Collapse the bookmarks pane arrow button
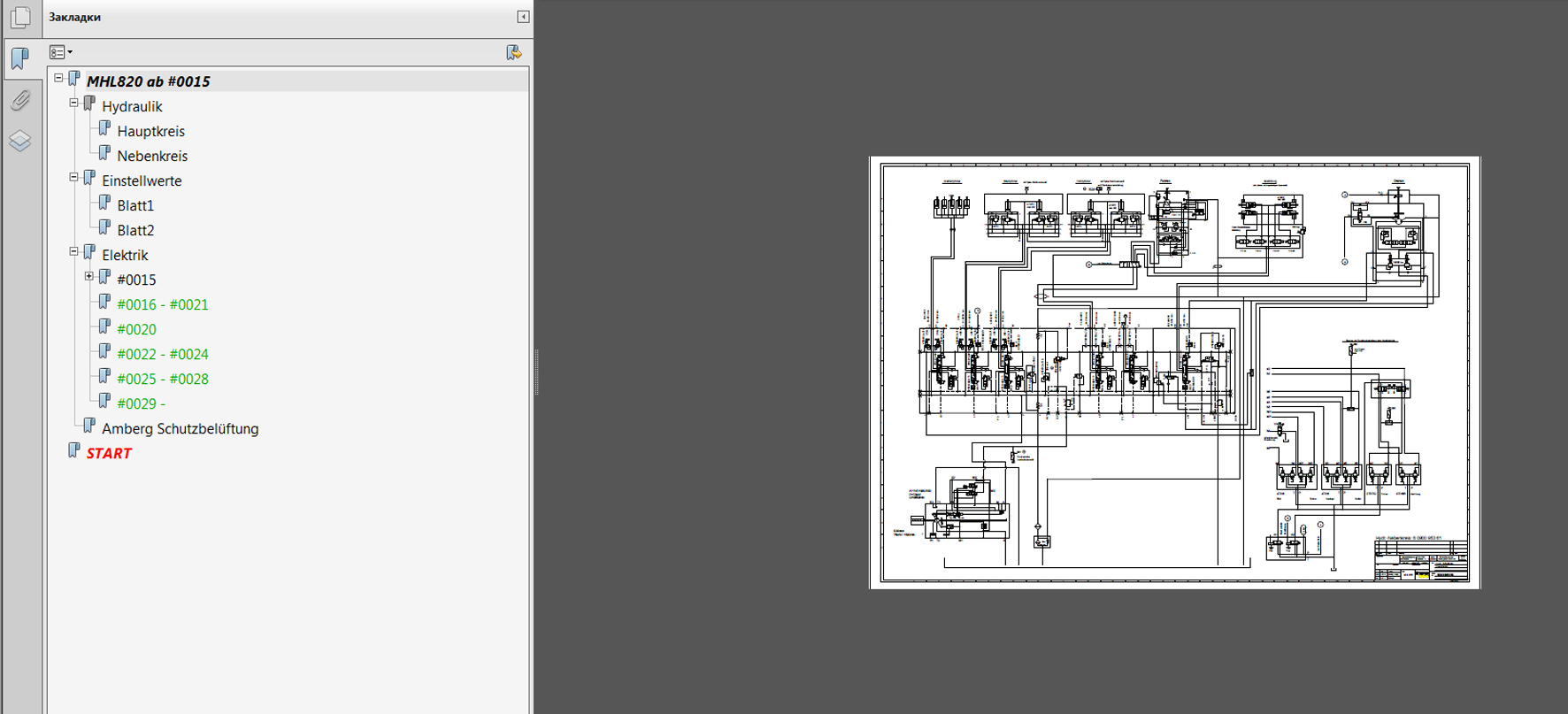The height and width of the screenshot is (714, 1568). tap(523, 17)
